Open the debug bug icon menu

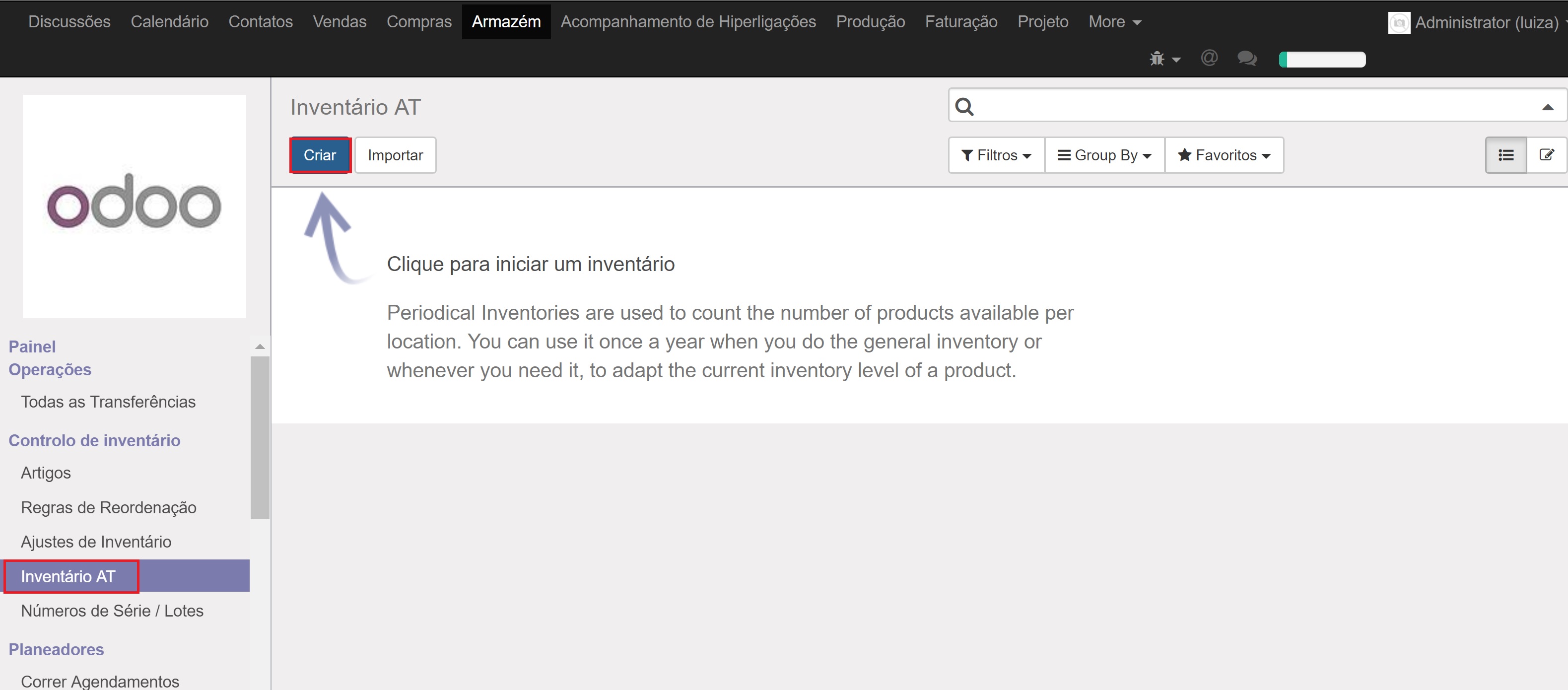(x=1163, y=59)
